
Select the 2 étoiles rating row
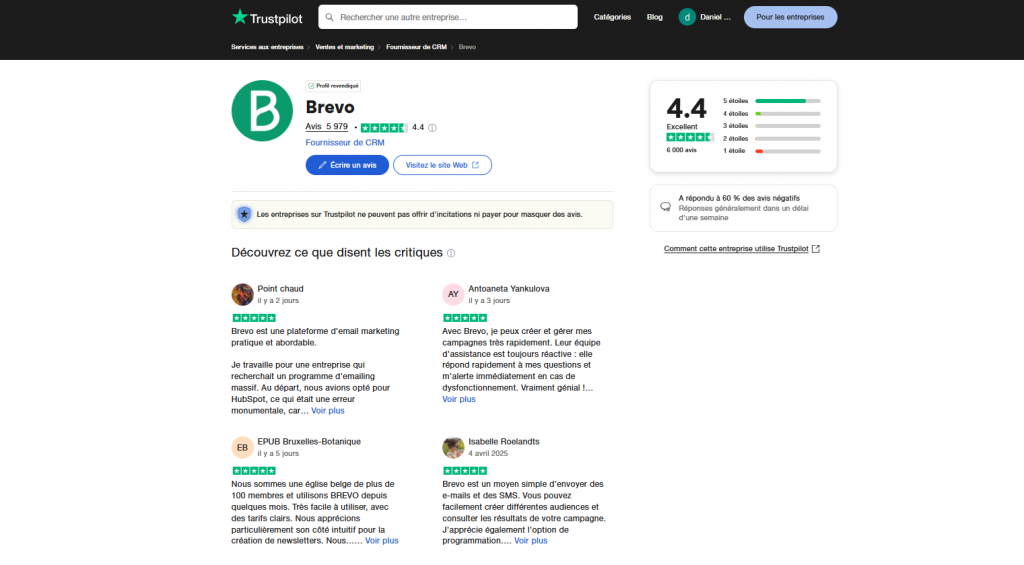(771, 138)
